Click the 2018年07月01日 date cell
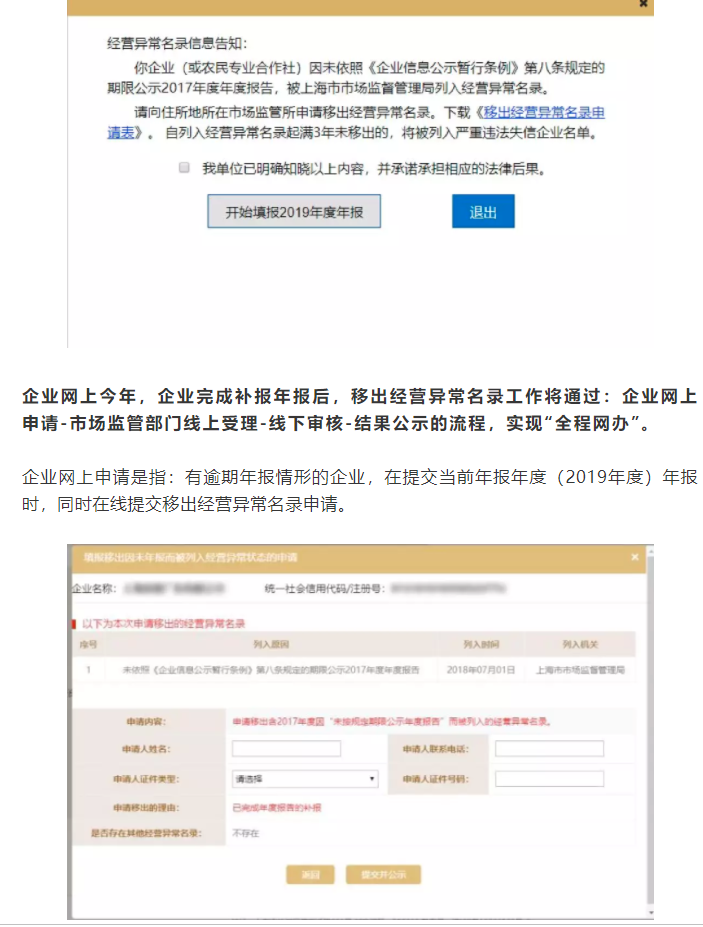 480,670
